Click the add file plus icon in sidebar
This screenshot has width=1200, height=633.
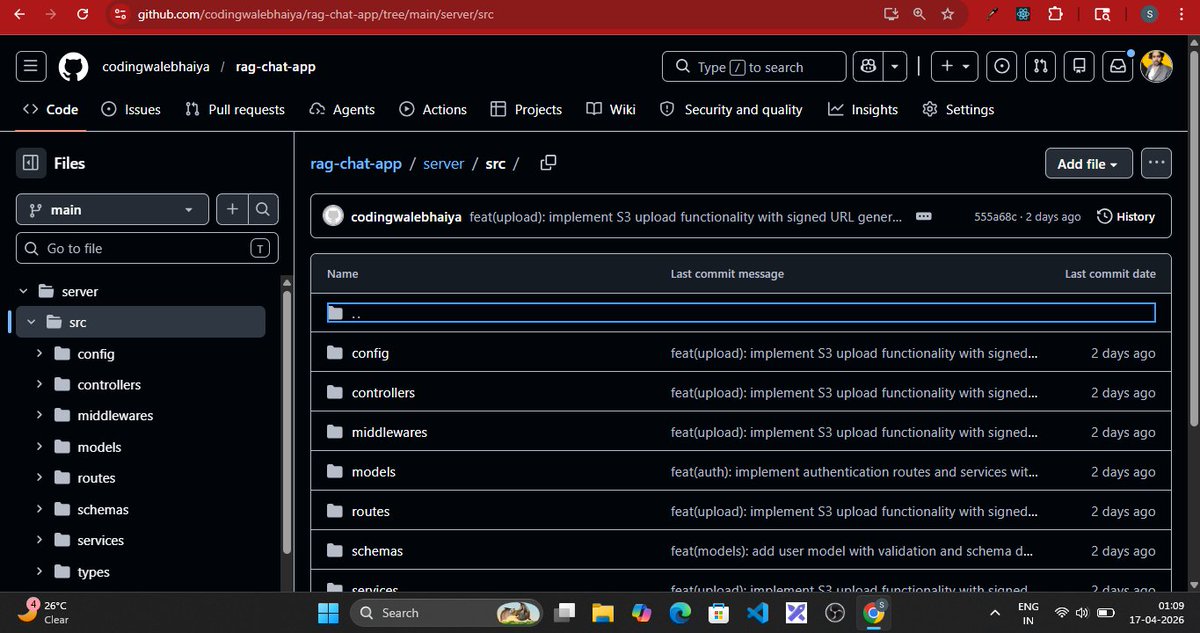point(232,209)
